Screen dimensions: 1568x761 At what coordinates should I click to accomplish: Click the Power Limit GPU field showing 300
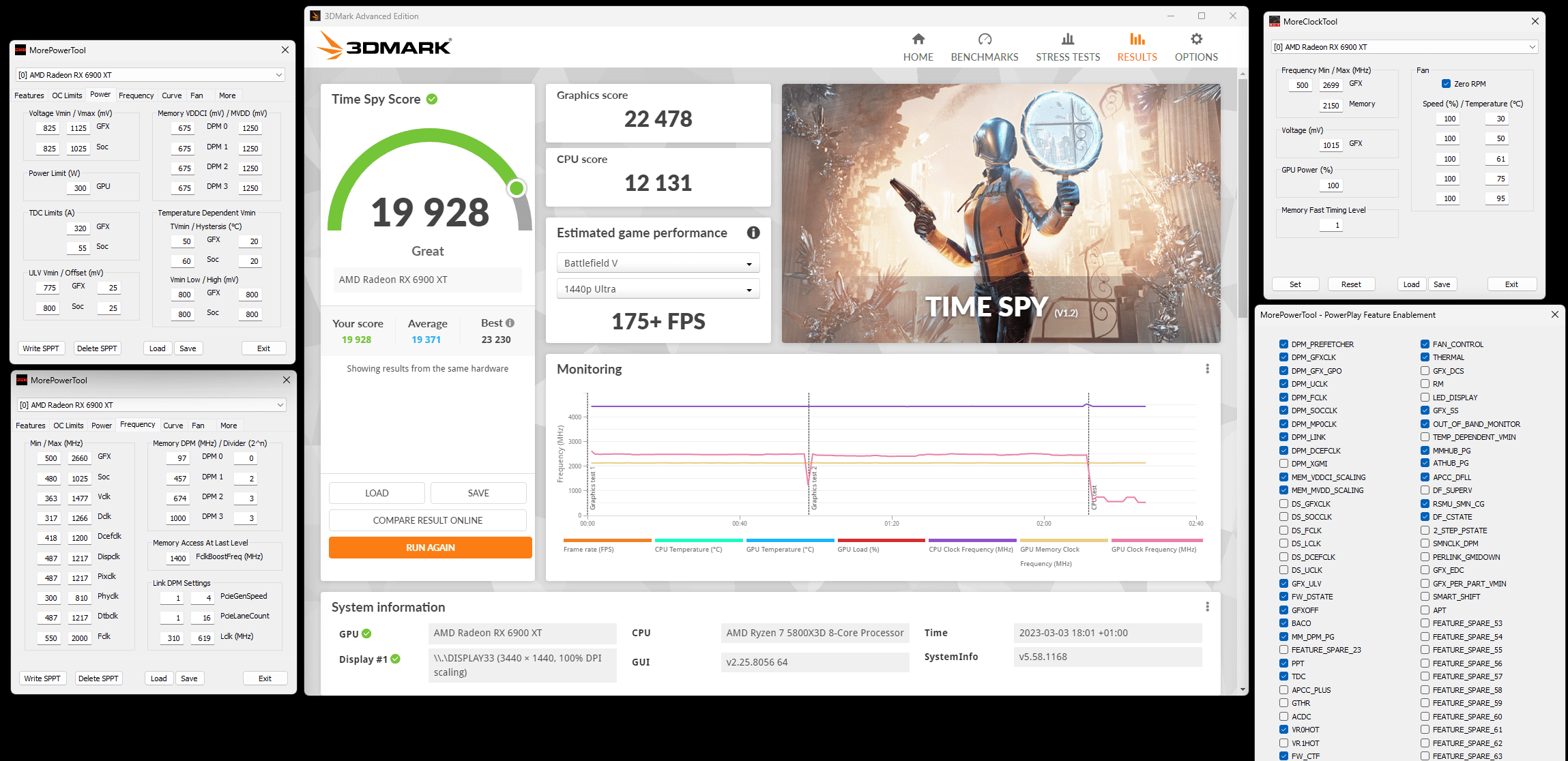coord(80,188)
